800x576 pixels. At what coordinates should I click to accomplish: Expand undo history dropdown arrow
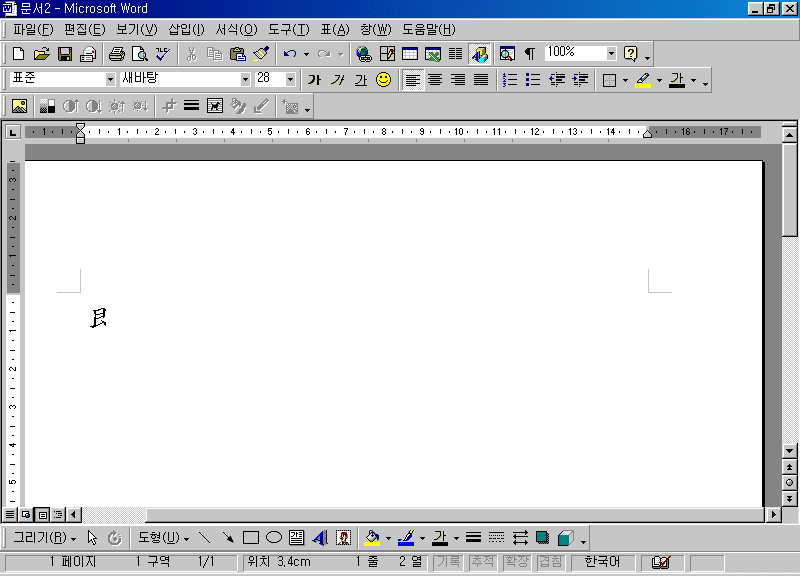click(x=306, y=54)
